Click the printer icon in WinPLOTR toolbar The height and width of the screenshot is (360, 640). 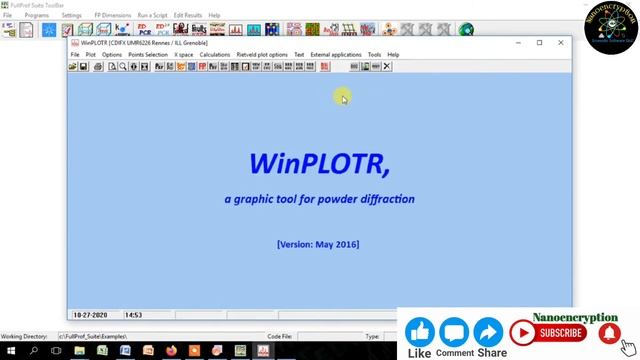coord(98,67)
